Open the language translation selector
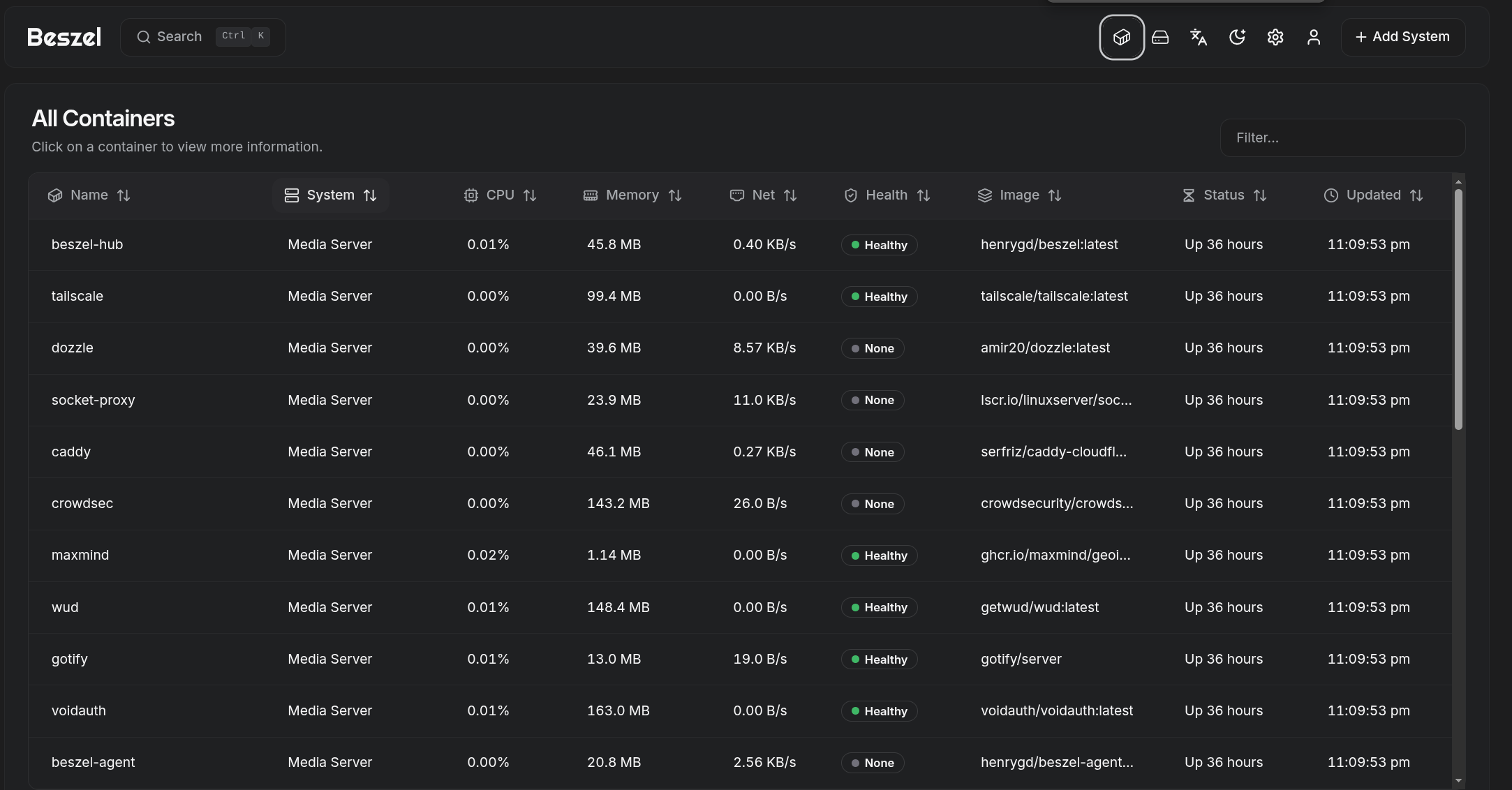This screenshot has height=790, width=1512. pos(1199,37)
